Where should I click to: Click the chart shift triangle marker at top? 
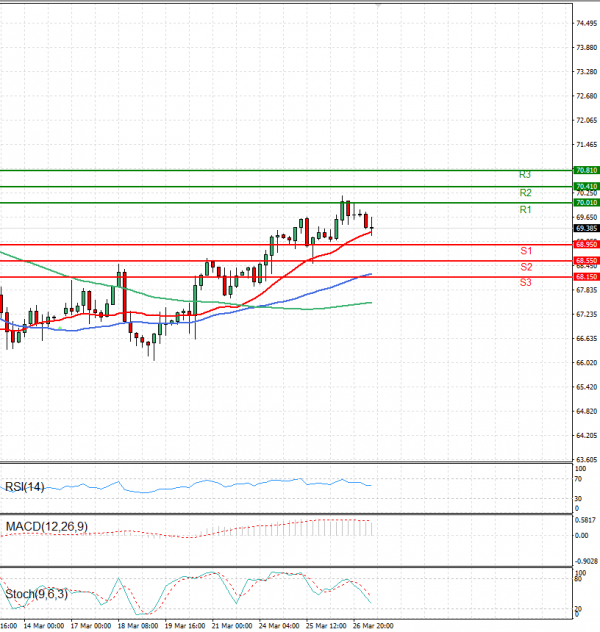378,5
